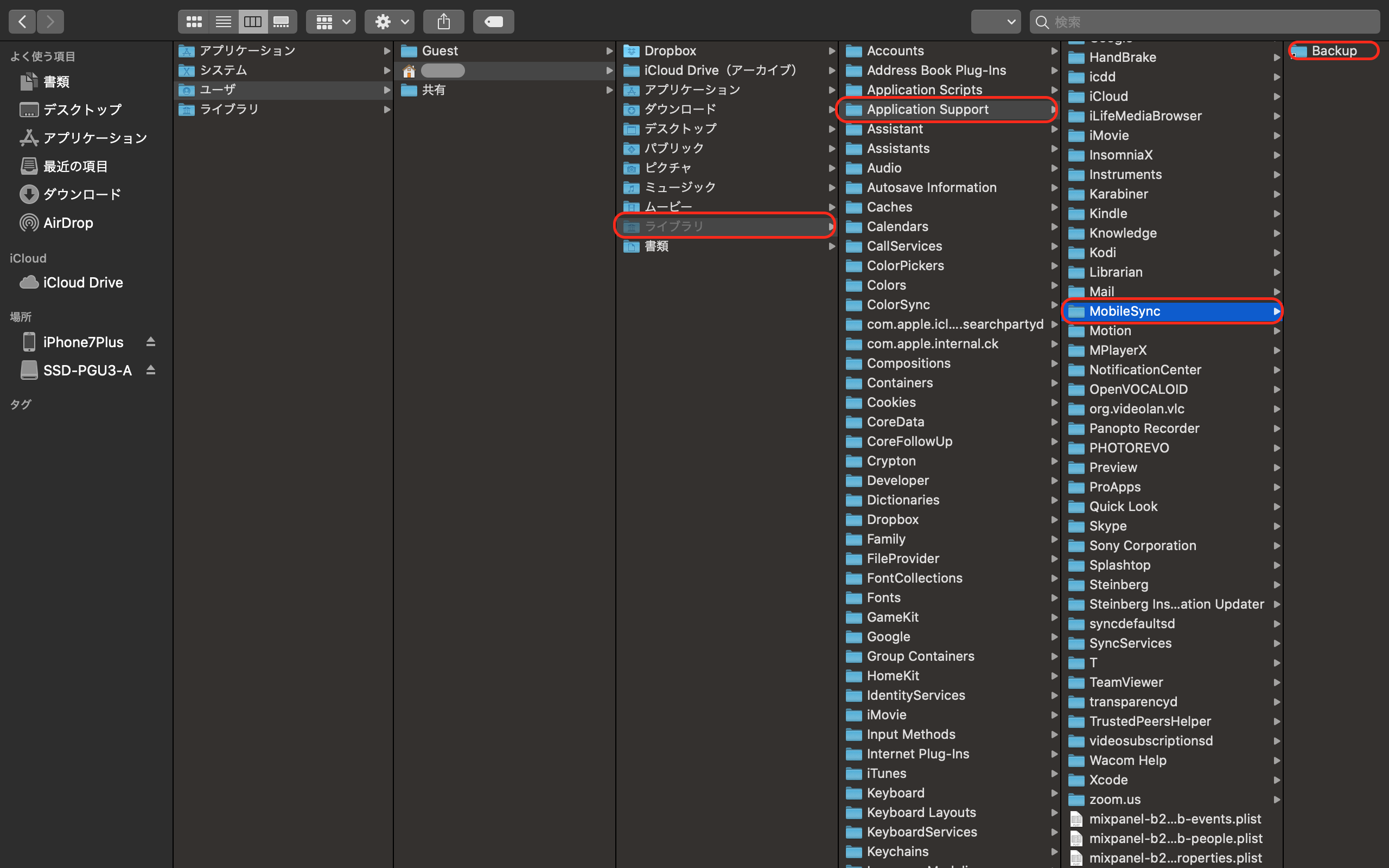Image resolution: width=1389 pixels, height=868 pixels.
Task: Open the group-by arrangement dropdown
Action: 331,22
